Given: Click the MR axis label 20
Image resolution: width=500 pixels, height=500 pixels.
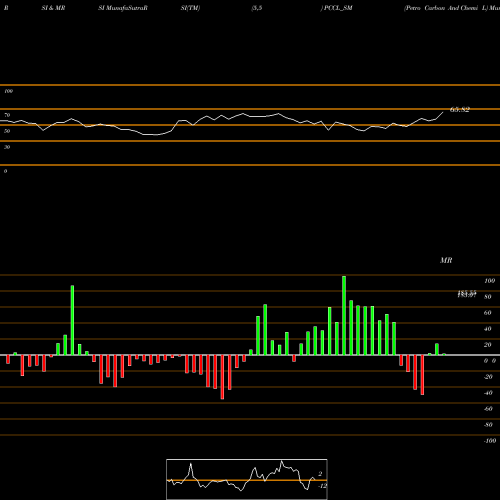Looking at the screenshot, I should point(488,345).
